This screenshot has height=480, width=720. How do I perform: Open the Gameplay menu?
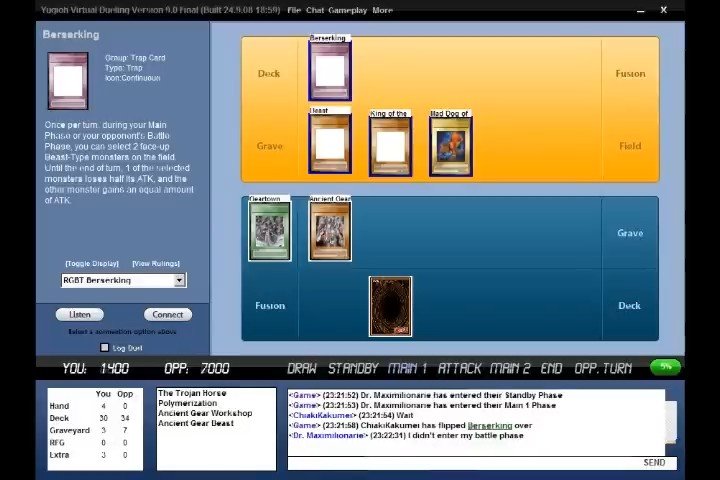(x=348, y=10)
